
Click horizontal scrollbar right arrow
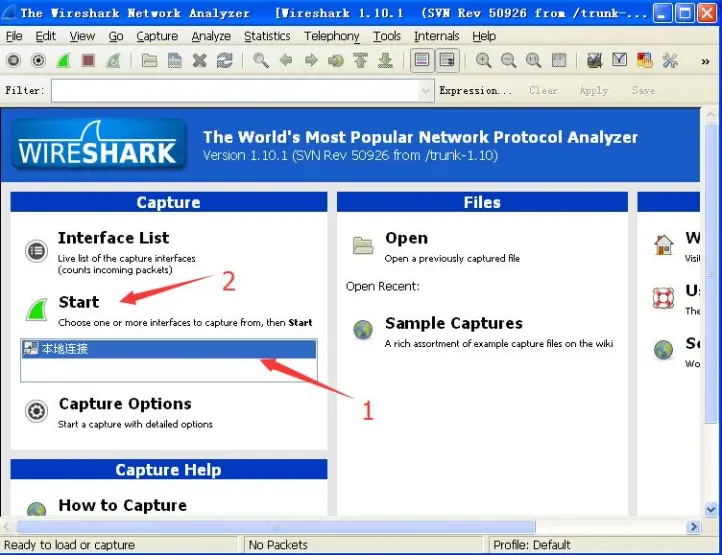point(693,526)
